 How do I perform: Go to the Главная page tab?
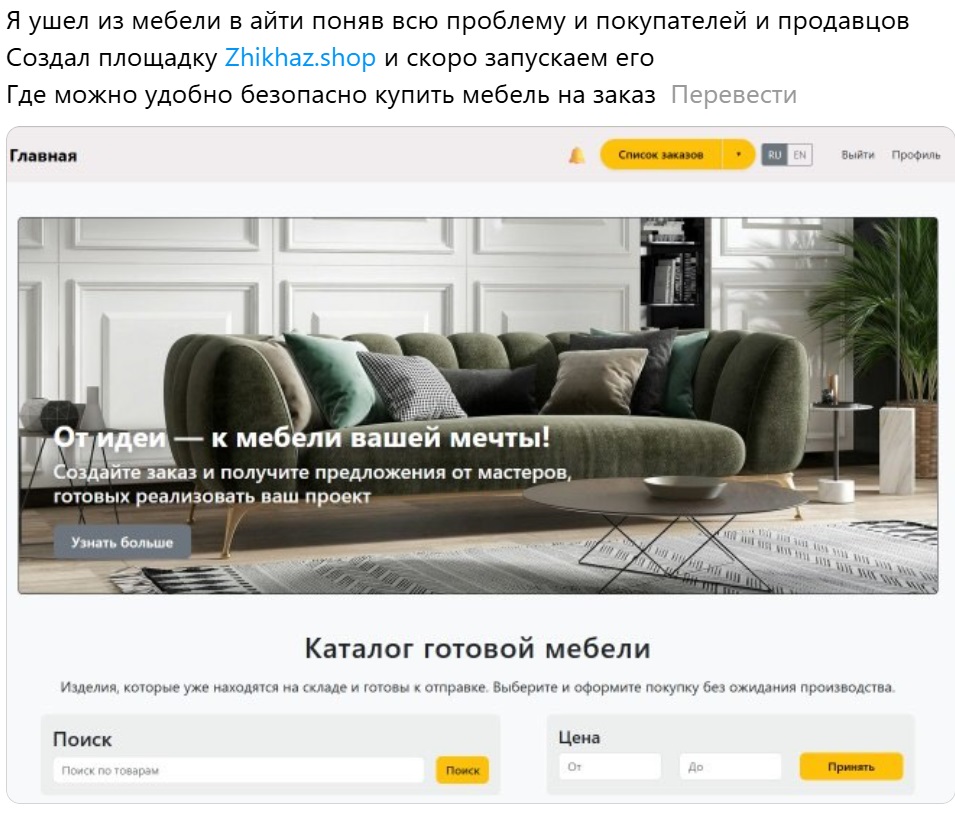(43, 156)
